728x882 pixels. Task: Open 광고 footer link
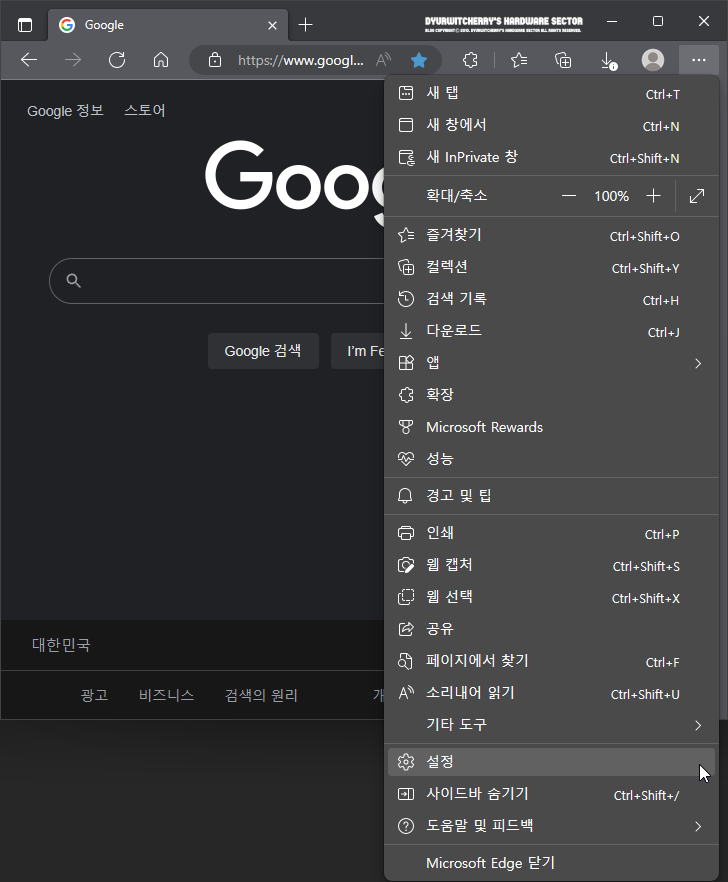(x=94, y=695)
